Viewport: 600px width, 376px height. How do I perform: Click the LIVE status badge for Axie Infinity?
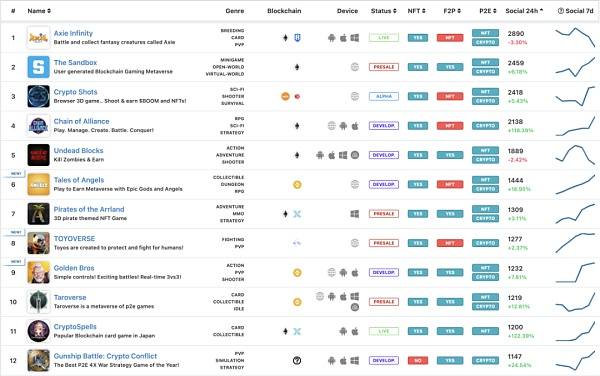click(x=384, y=37)
